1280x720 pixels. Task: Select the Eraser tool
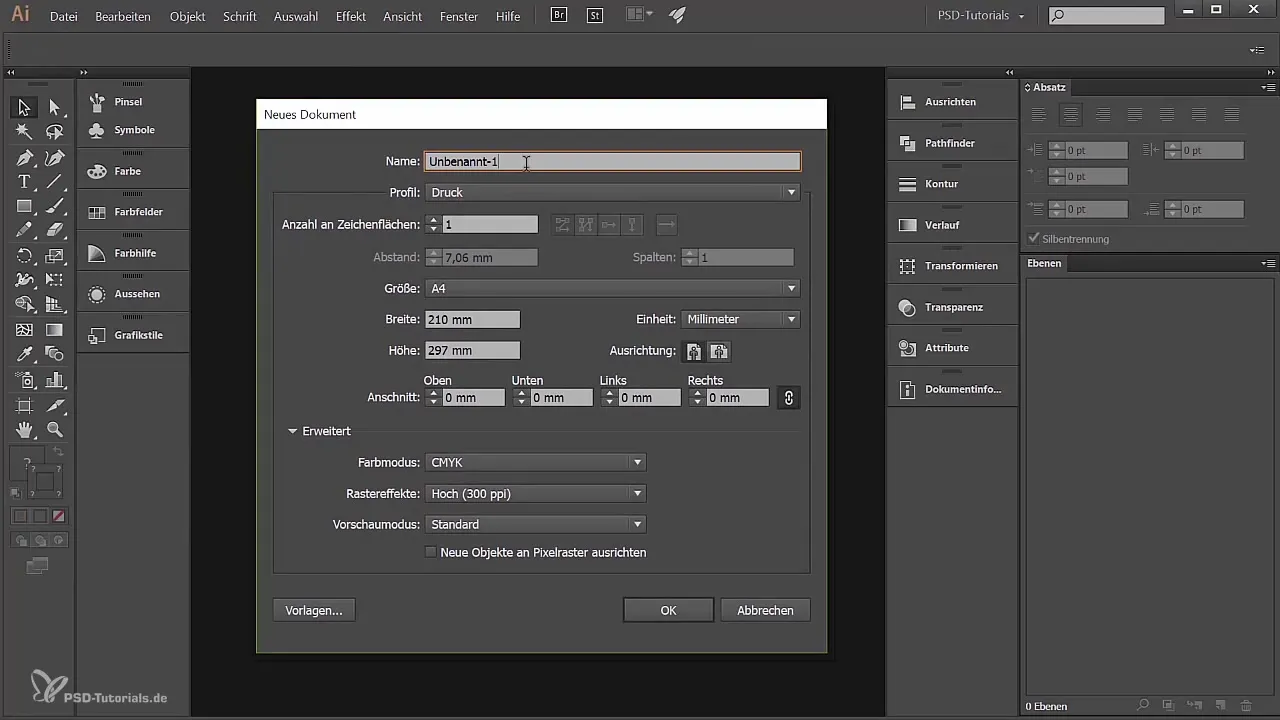coord(55,231)
